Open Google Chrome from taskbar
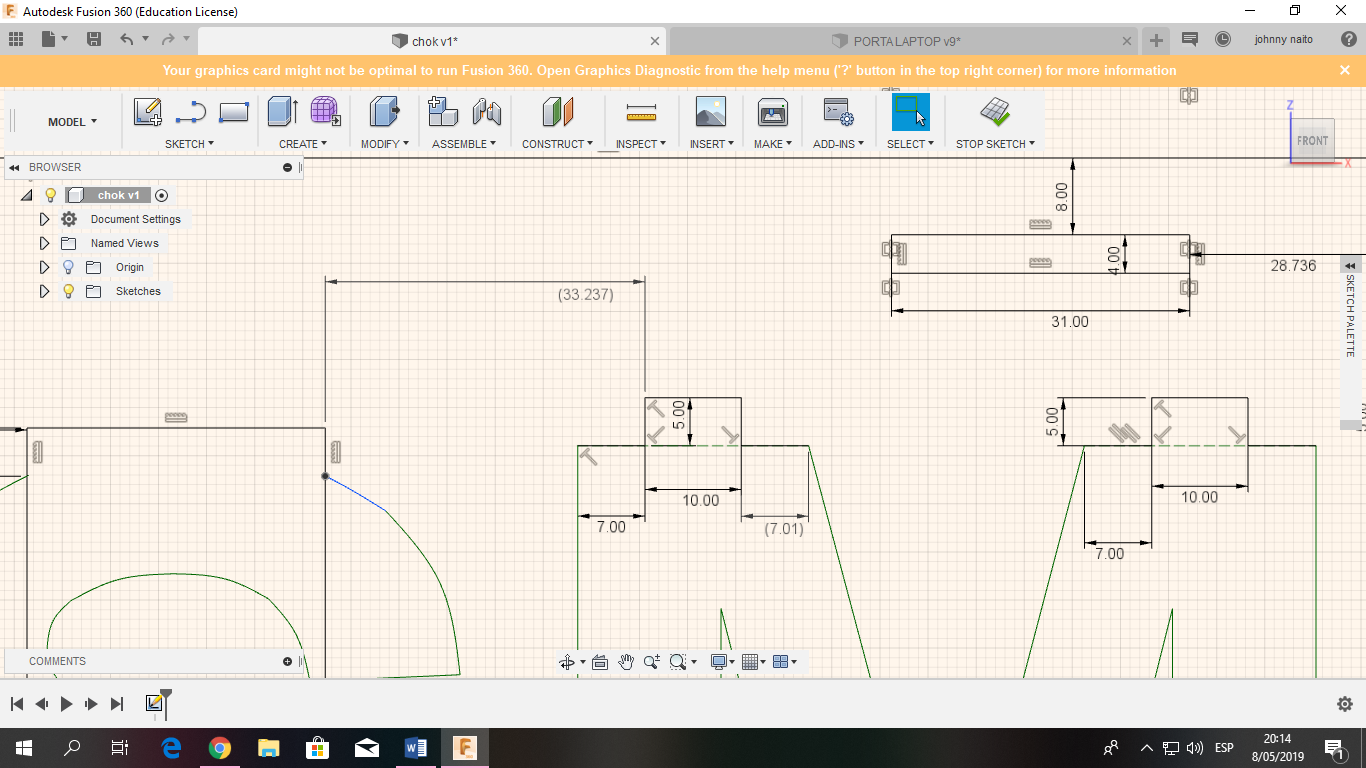Image resolution: width=1366 pixels, height=768 pixels. 220,747
